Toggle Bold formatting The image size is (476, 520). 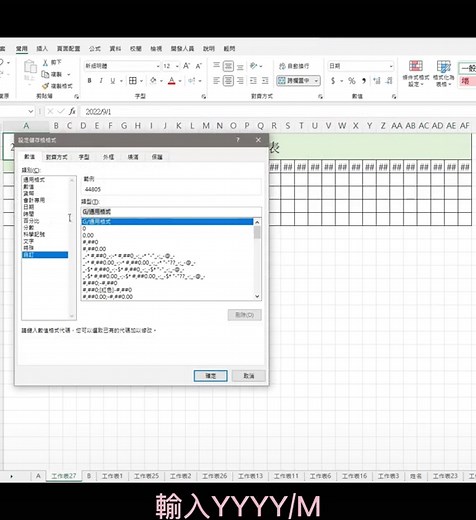click(89, 81)
